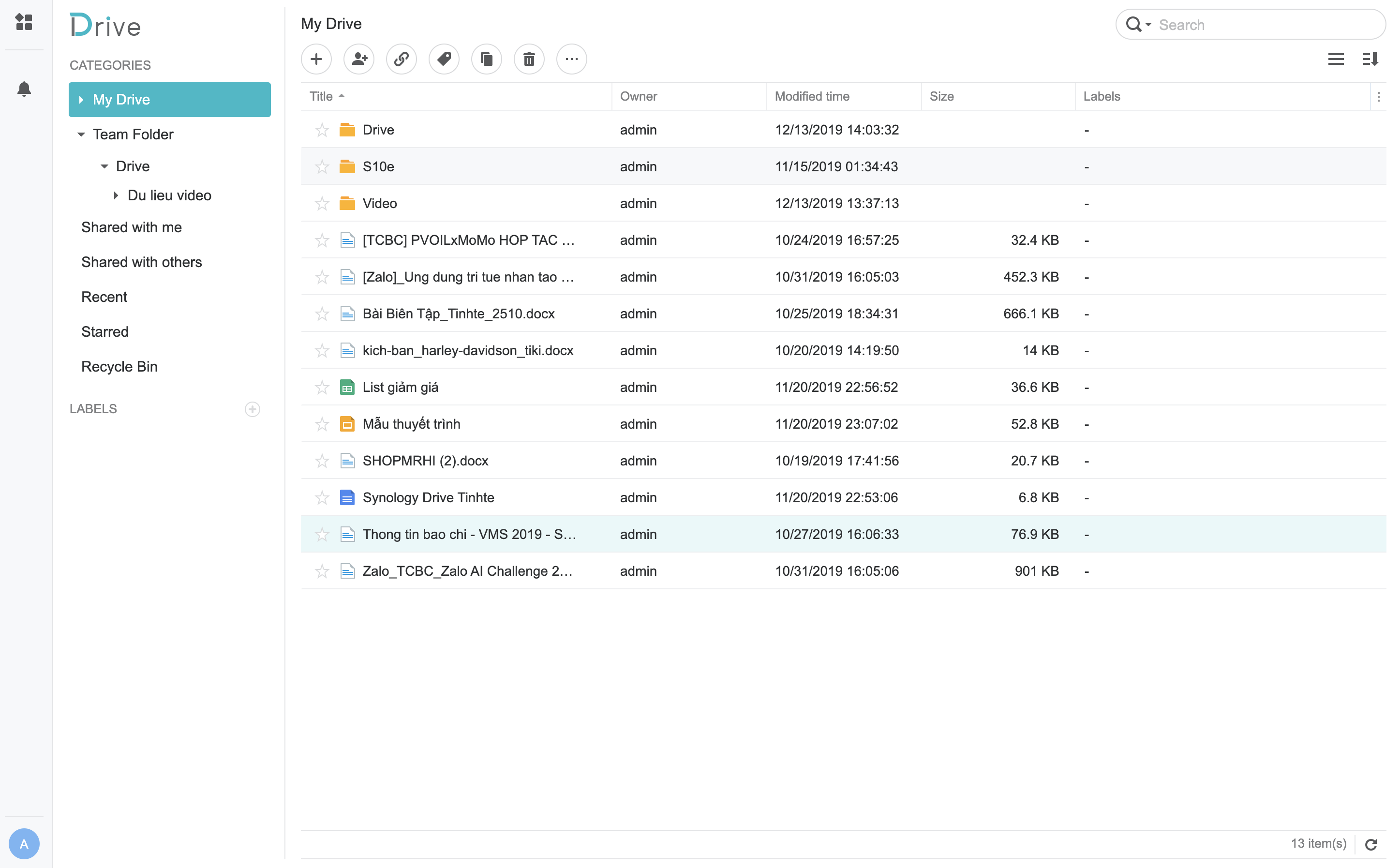
Task: Open Shared with others category
Action: (142, 262)
